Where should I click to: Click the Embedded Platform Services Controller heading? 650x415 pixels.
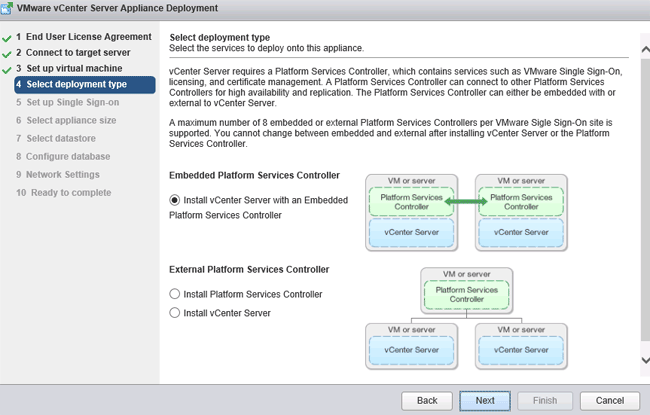pos(254,175)
